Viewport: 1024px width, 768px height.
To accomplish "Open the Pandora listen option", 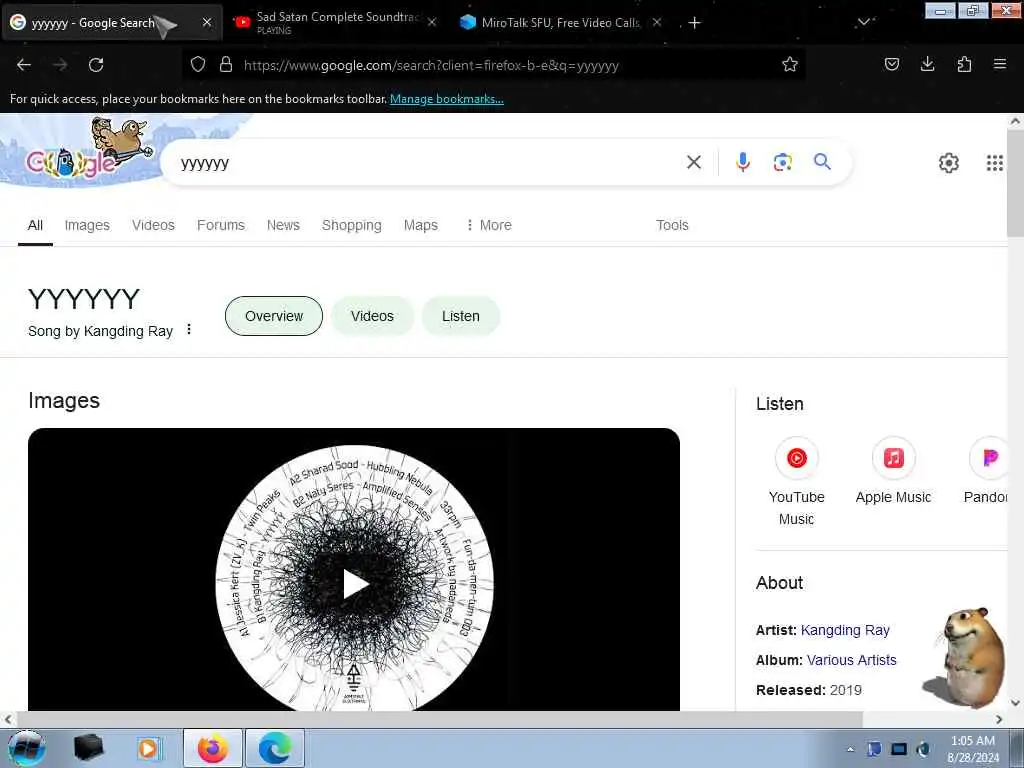I will click(985, 471).
